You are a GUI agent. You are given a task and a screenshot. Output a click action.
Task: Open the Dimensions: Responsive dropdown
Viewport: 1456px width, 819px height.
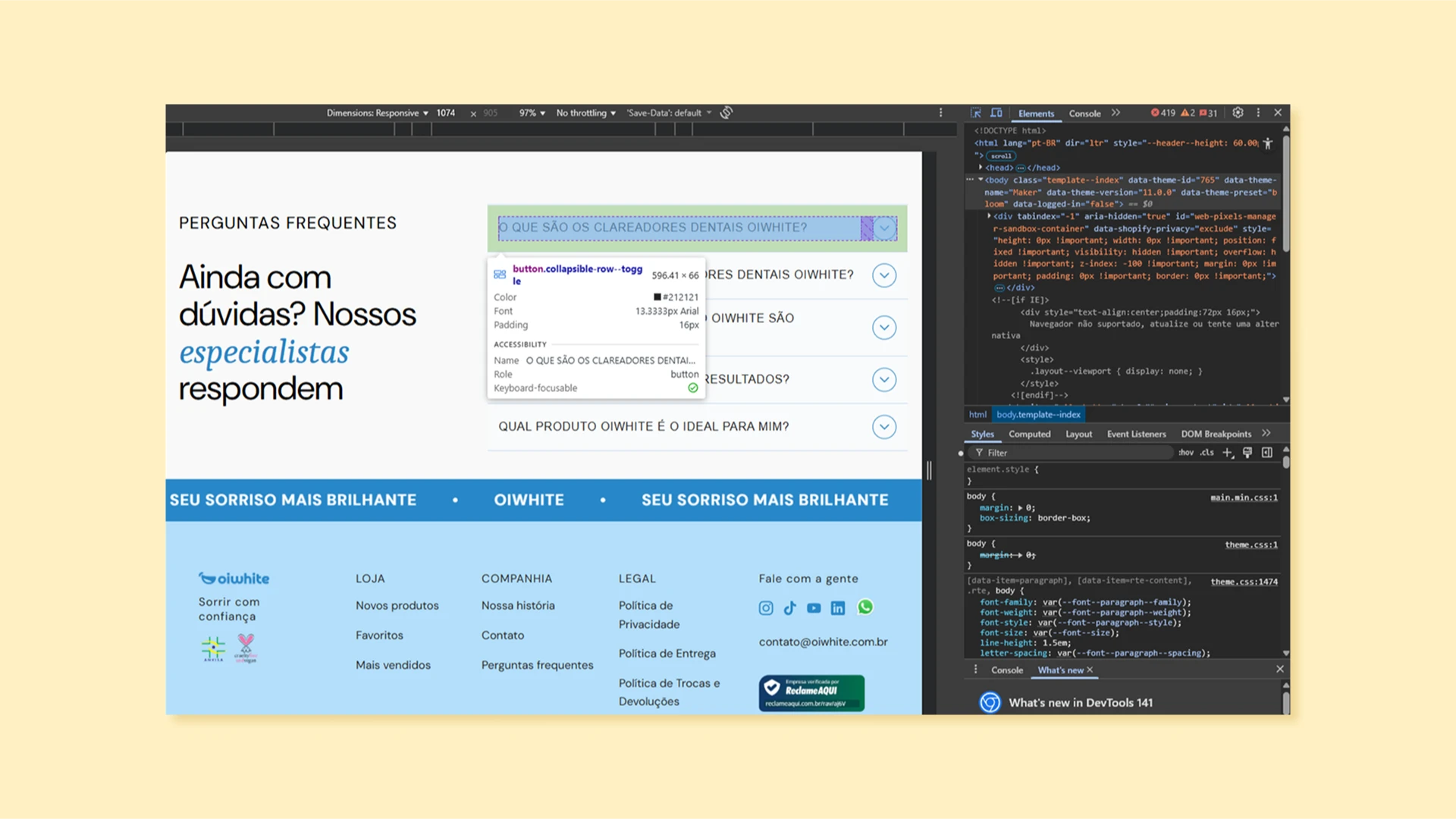click(378, 113)
